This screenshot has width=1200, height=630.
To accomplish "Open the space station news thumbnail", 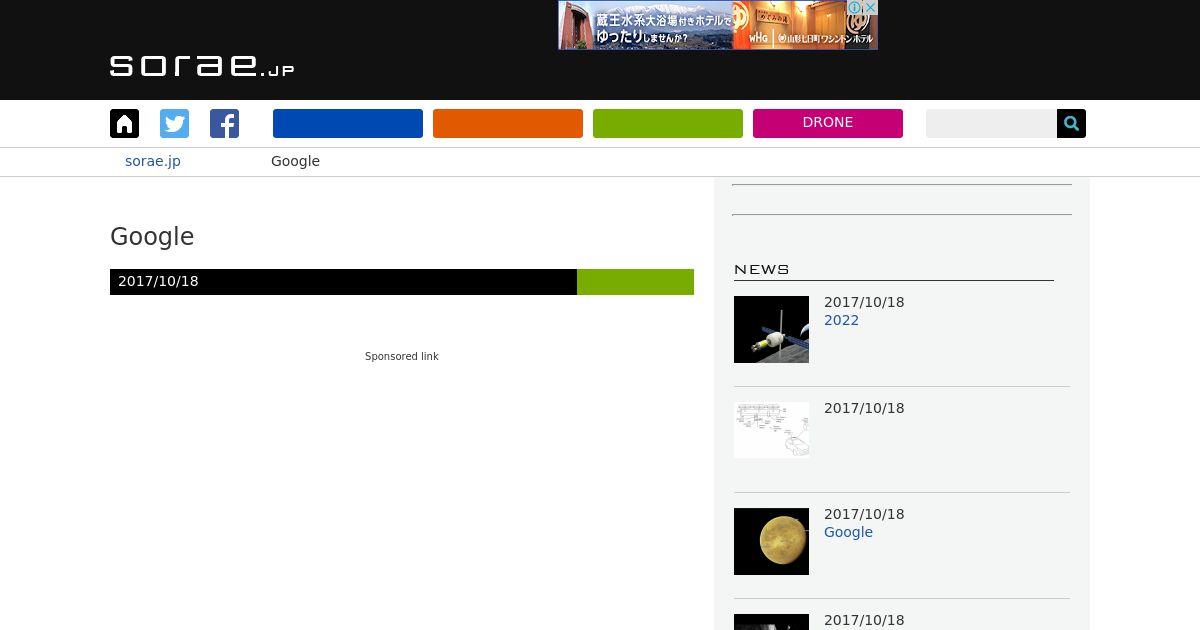I will click(x=771, y=329).
